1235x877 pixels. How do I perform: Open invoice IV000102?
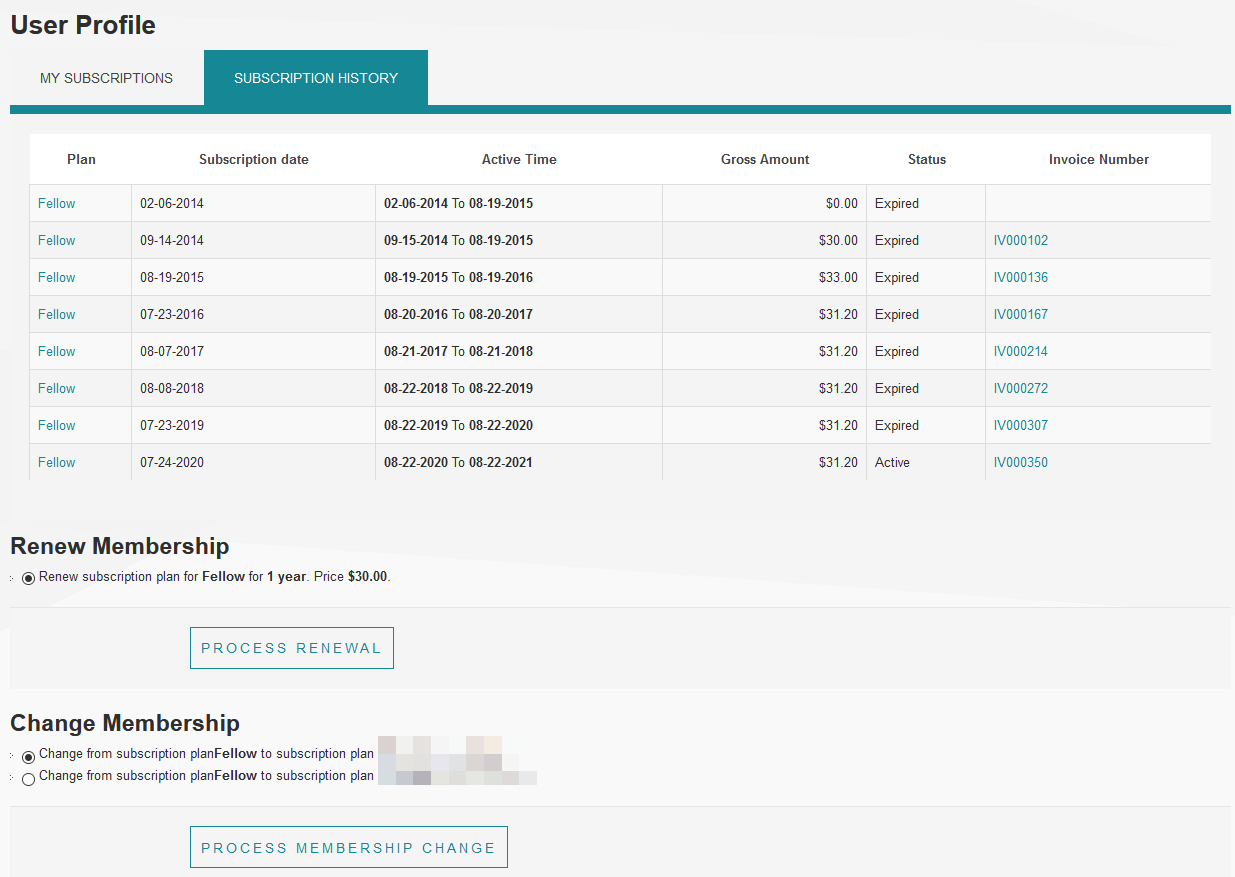point(1021,240)
